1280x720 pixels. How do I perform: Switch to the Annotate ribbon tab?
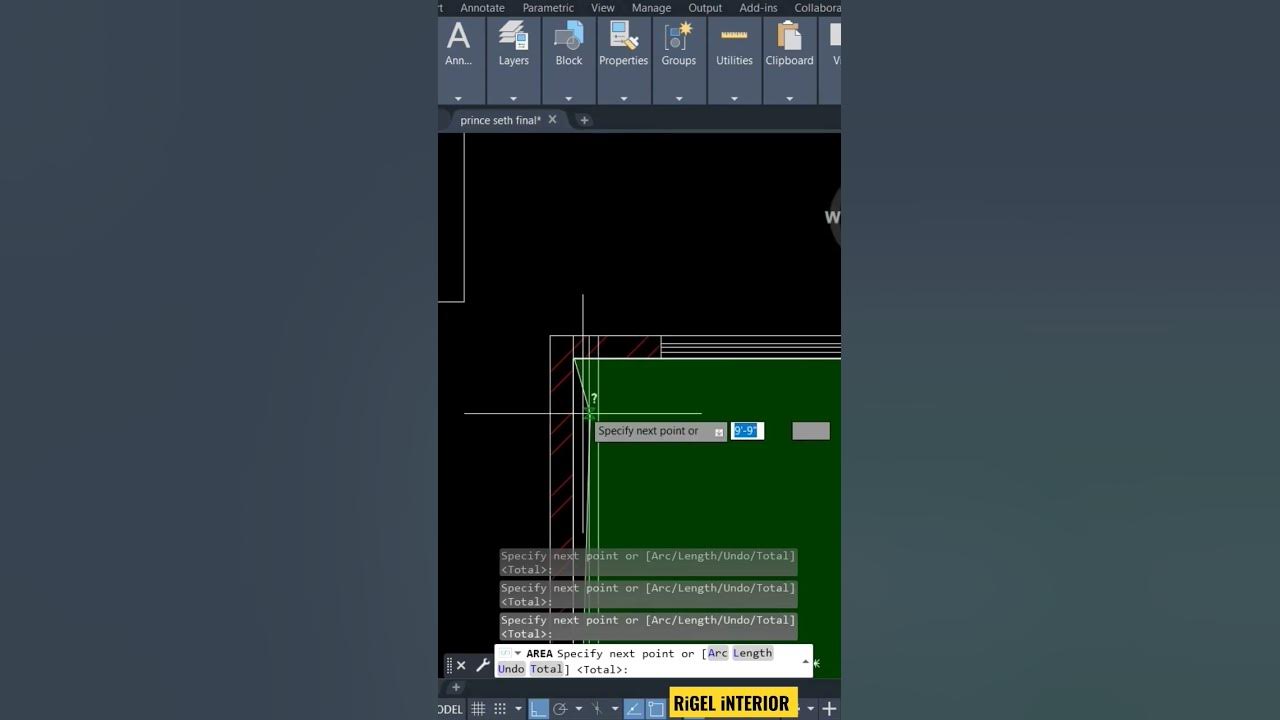pyautogui.click(x=482, y=8)
